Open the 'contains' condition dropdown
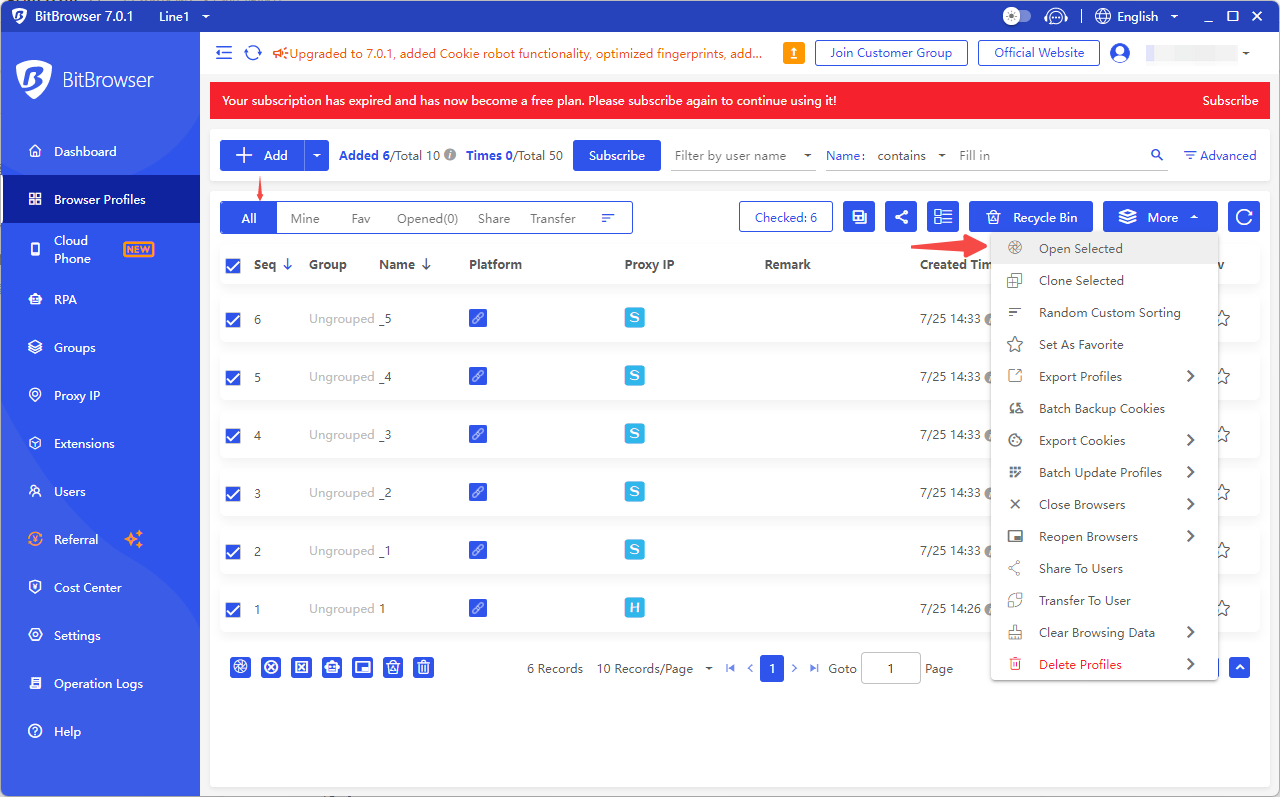This screenshot has width=1280, height=797. 911,156
